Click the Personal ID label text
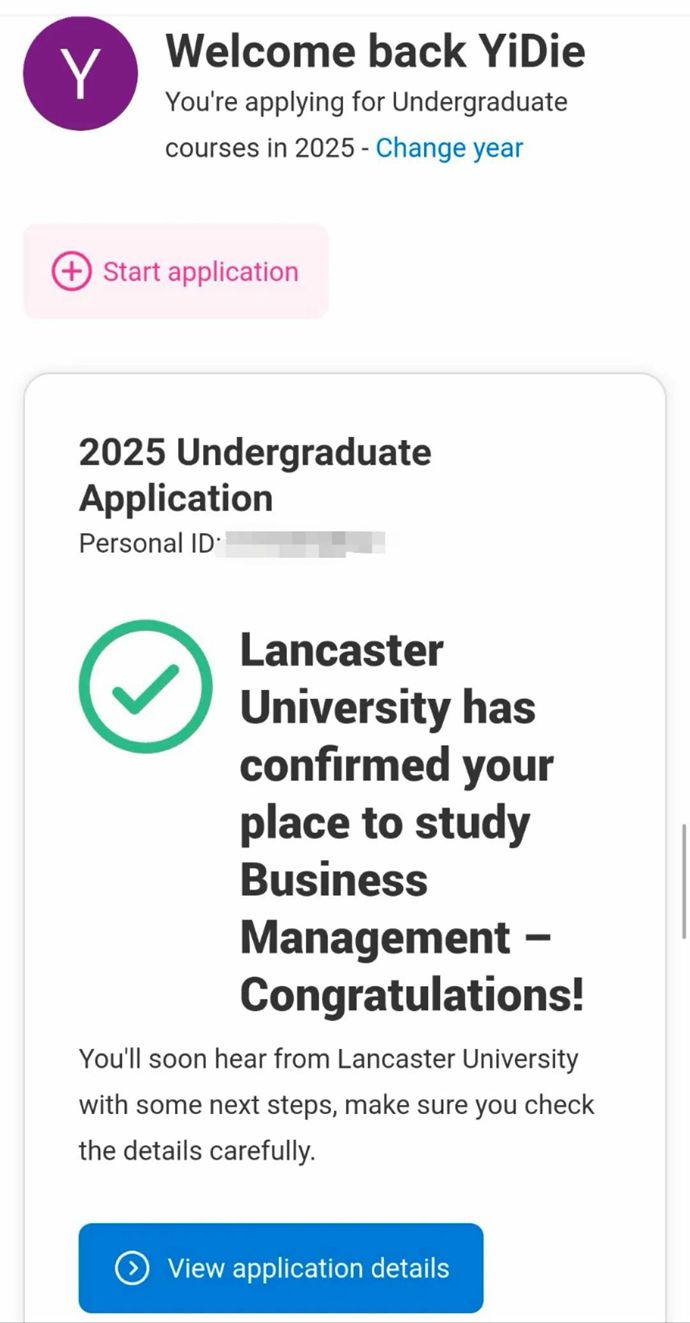The image size is (690, 1323). 147,544
